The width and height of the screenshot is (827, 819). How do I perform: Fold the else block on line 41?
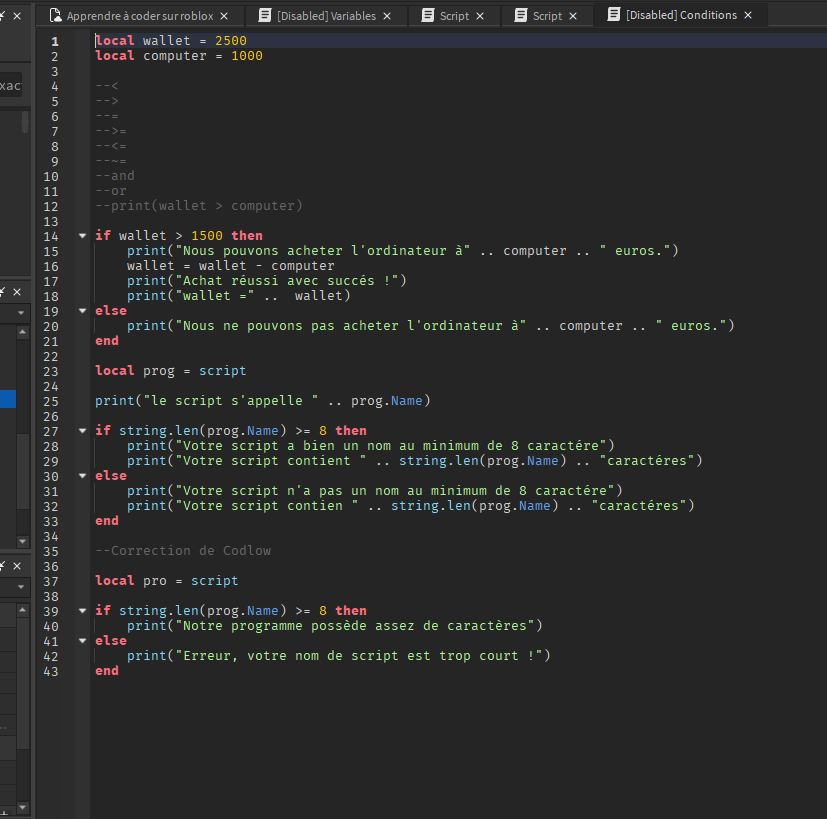(82, 641)
